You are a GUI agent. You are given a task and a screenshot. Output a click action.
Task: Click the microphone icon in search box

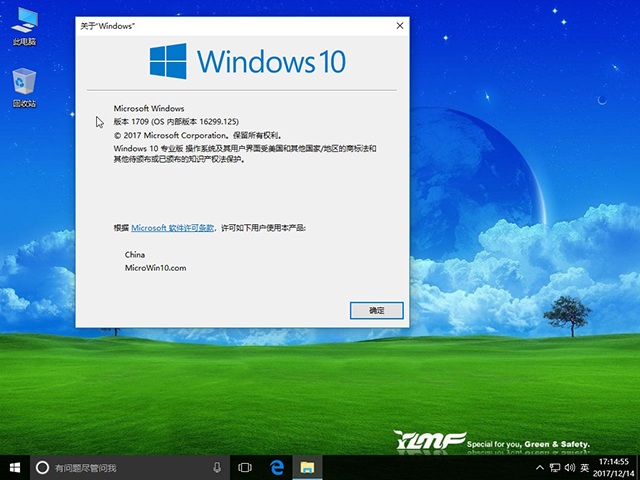[217, 467]
